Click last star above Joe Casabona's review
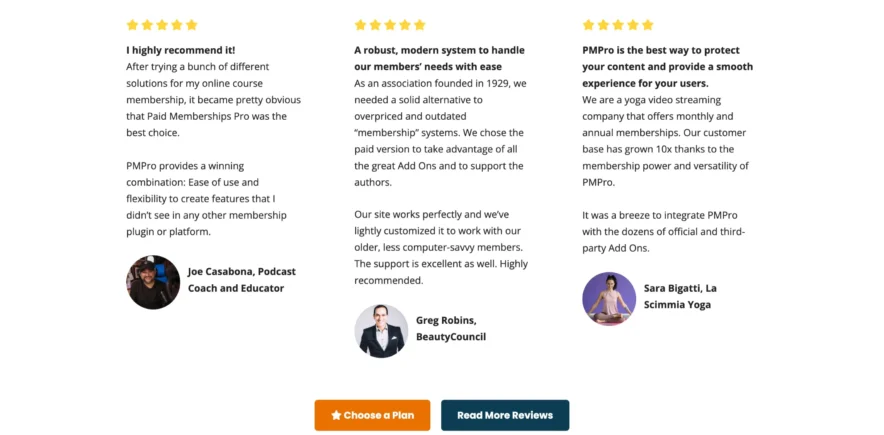Screen dimensions: 884x435 click(192, 25)
